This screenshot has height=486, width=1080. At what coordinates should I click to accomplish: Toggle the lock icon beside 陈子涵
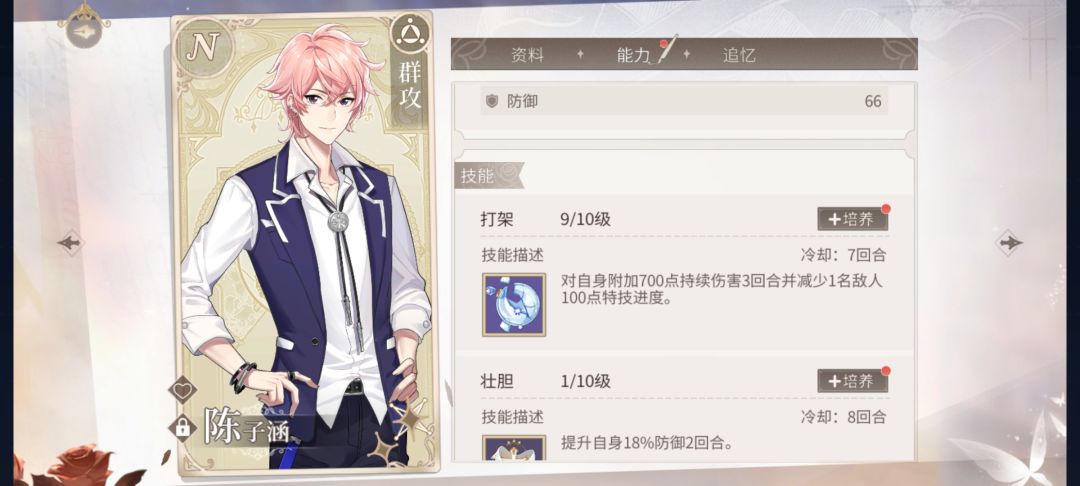[183, 427]
